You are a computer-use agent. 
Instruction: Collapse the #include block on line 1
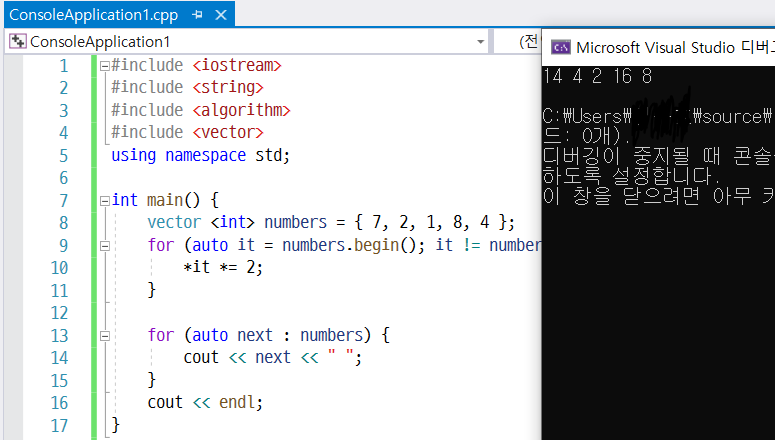click(x=104, y=66)
